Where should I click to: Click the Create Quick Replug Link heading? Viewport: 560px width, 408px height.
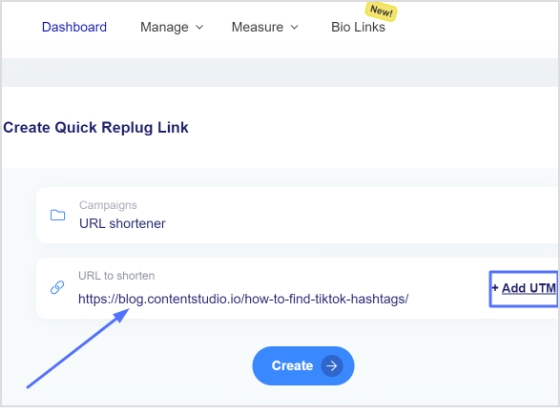coord(96,128)
